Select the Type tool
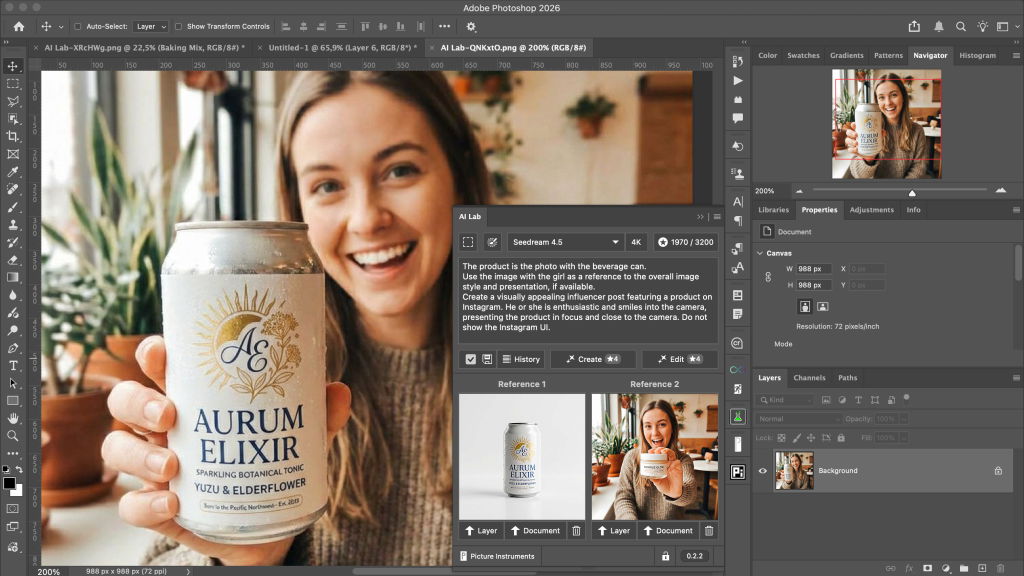The height and width of the screenshot is (576, 1024). [x=13, y=366]
